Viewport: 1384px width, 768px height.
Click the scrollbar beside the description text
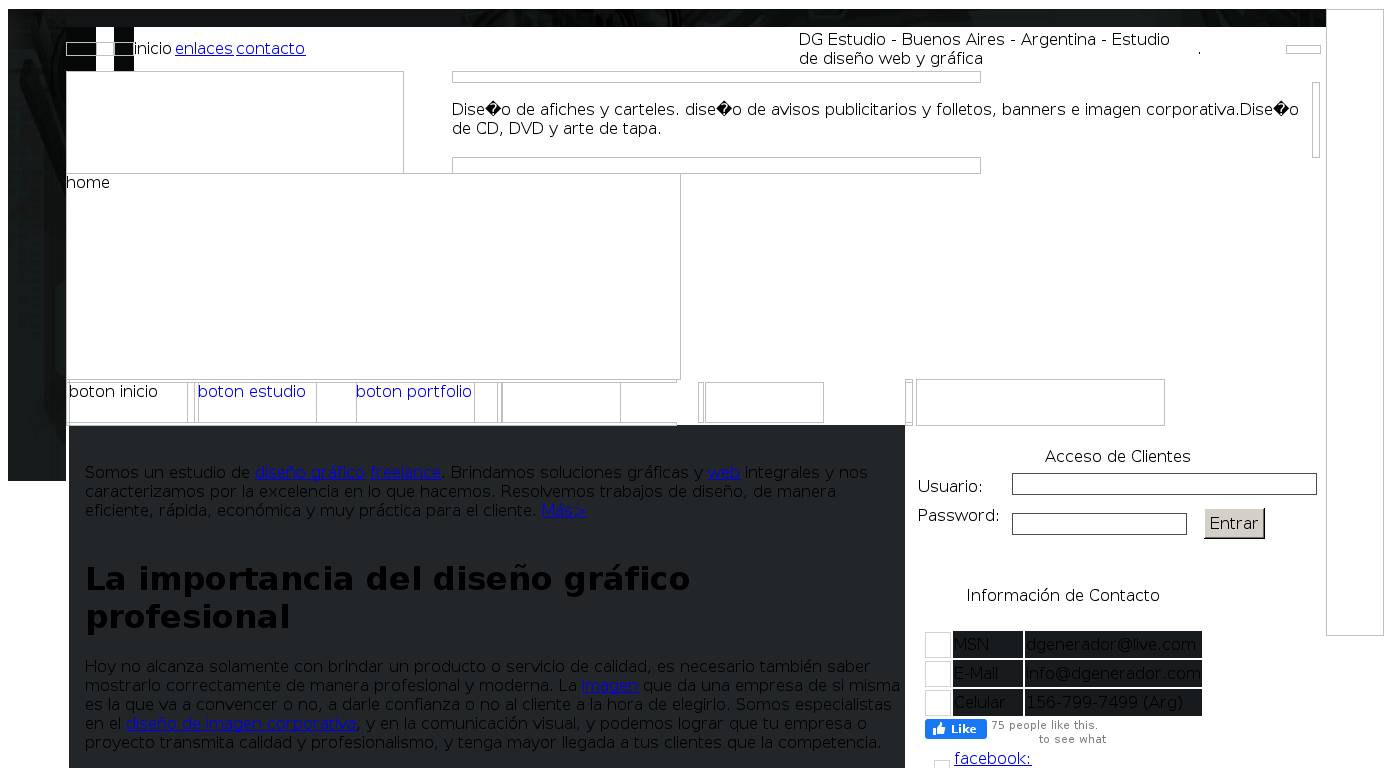tap(1315, 120)
